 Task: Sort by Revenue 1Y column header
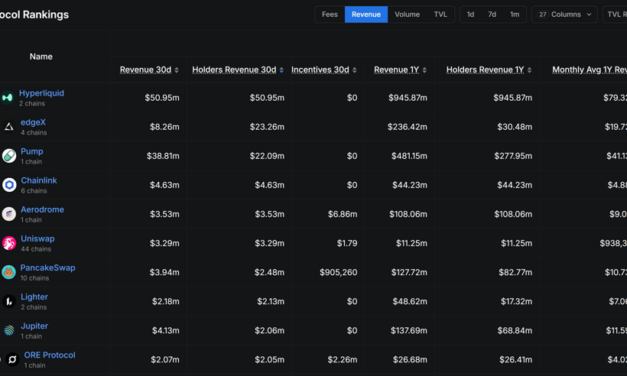(x=396, y=70)
